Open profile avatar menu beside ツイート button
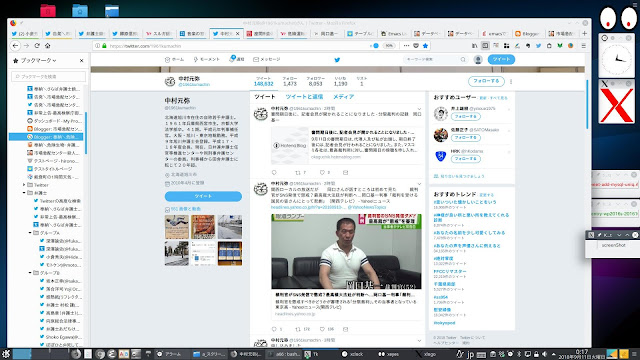 [478, 60]
